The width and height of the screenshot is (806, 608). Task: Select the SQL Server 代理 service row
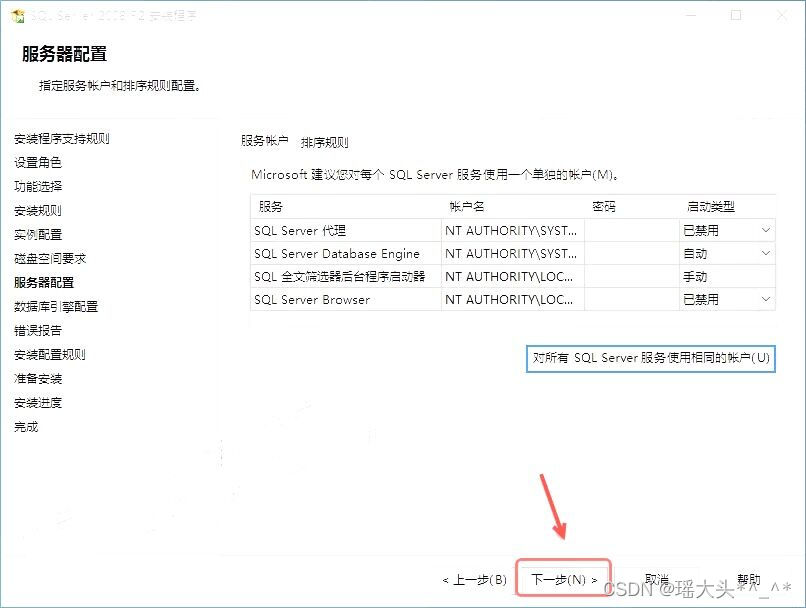[x=512, y=230]
